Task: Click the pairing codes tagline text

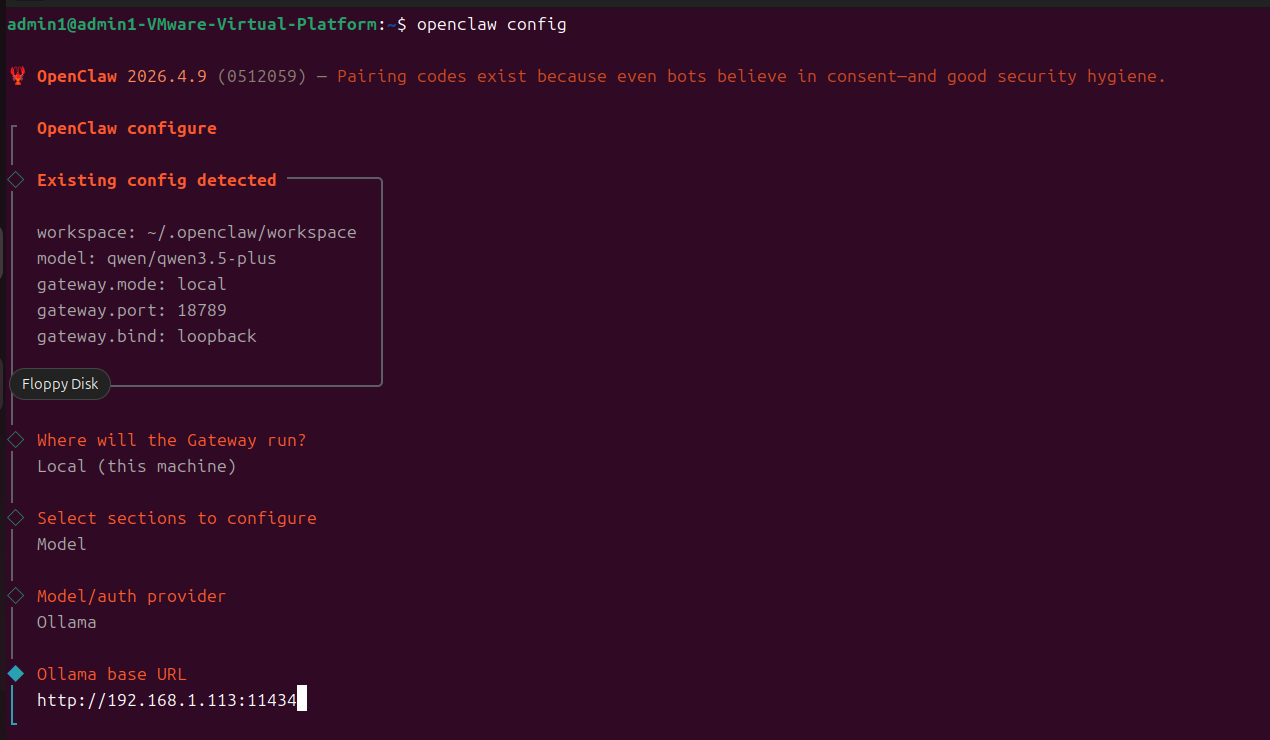Action: [x=752, y=76]
